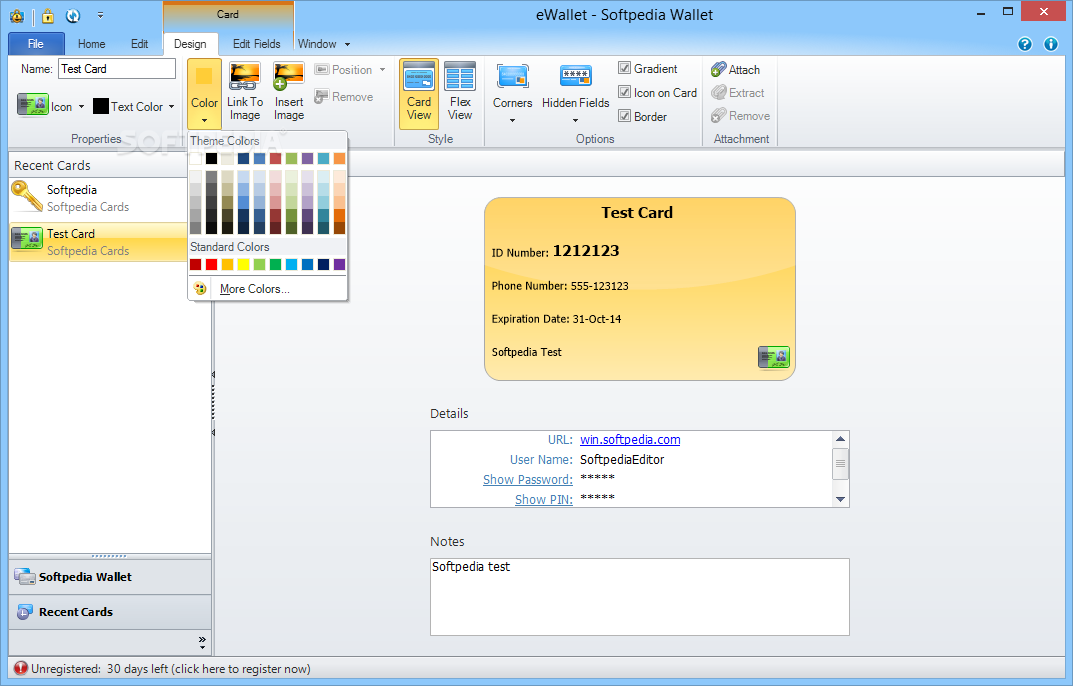Click the Remove attachment icon
The width and height of the screenshot is (1073, 686).
click(718, 116)
